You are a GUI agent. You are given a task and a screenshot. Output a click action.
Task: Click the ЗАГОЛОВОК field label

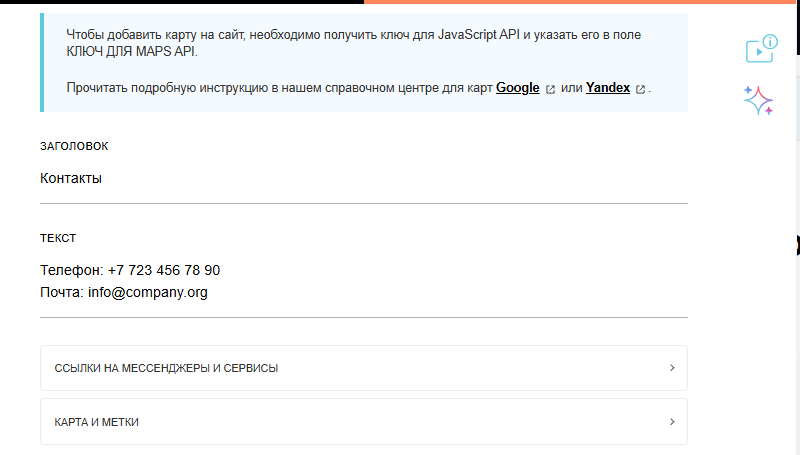click(74, 146)
